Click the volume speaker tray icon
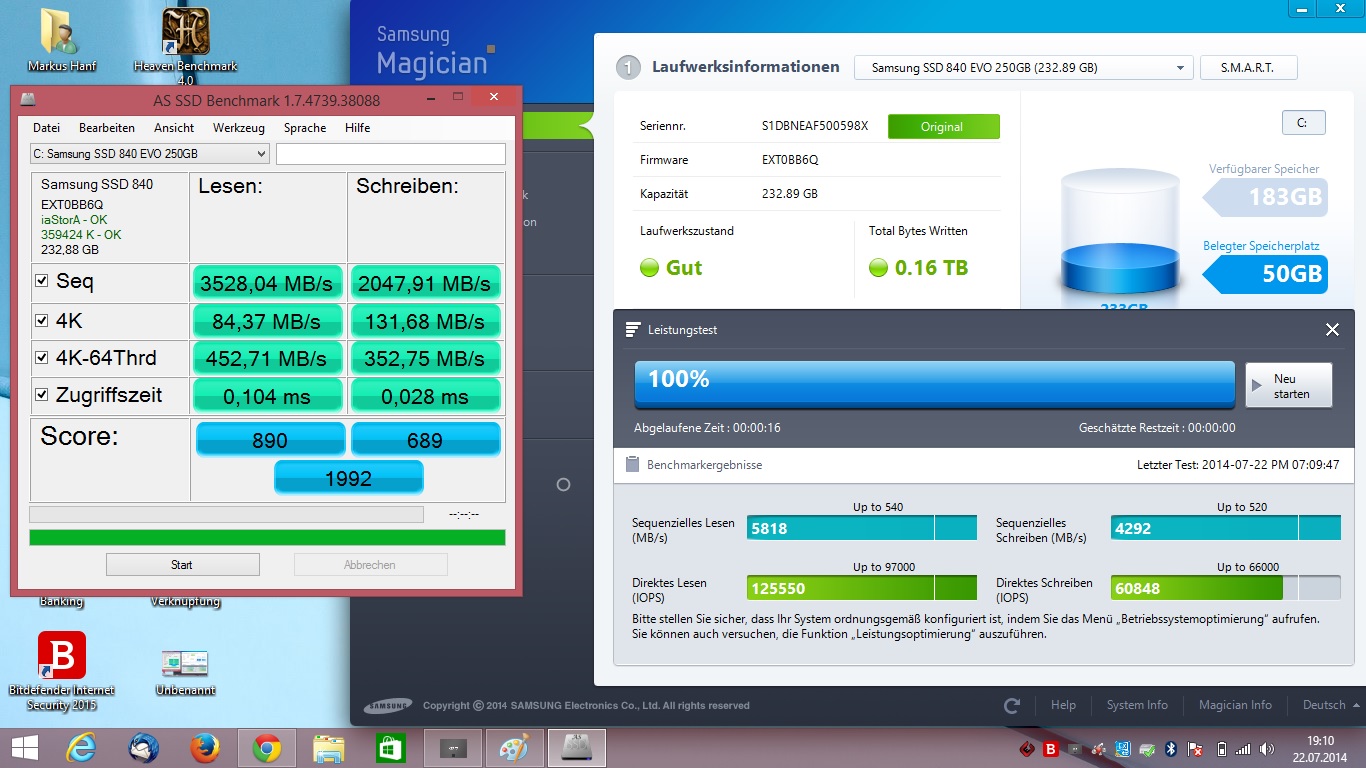The width and height of the screenshot is (1366, 768). [1267, 748]
